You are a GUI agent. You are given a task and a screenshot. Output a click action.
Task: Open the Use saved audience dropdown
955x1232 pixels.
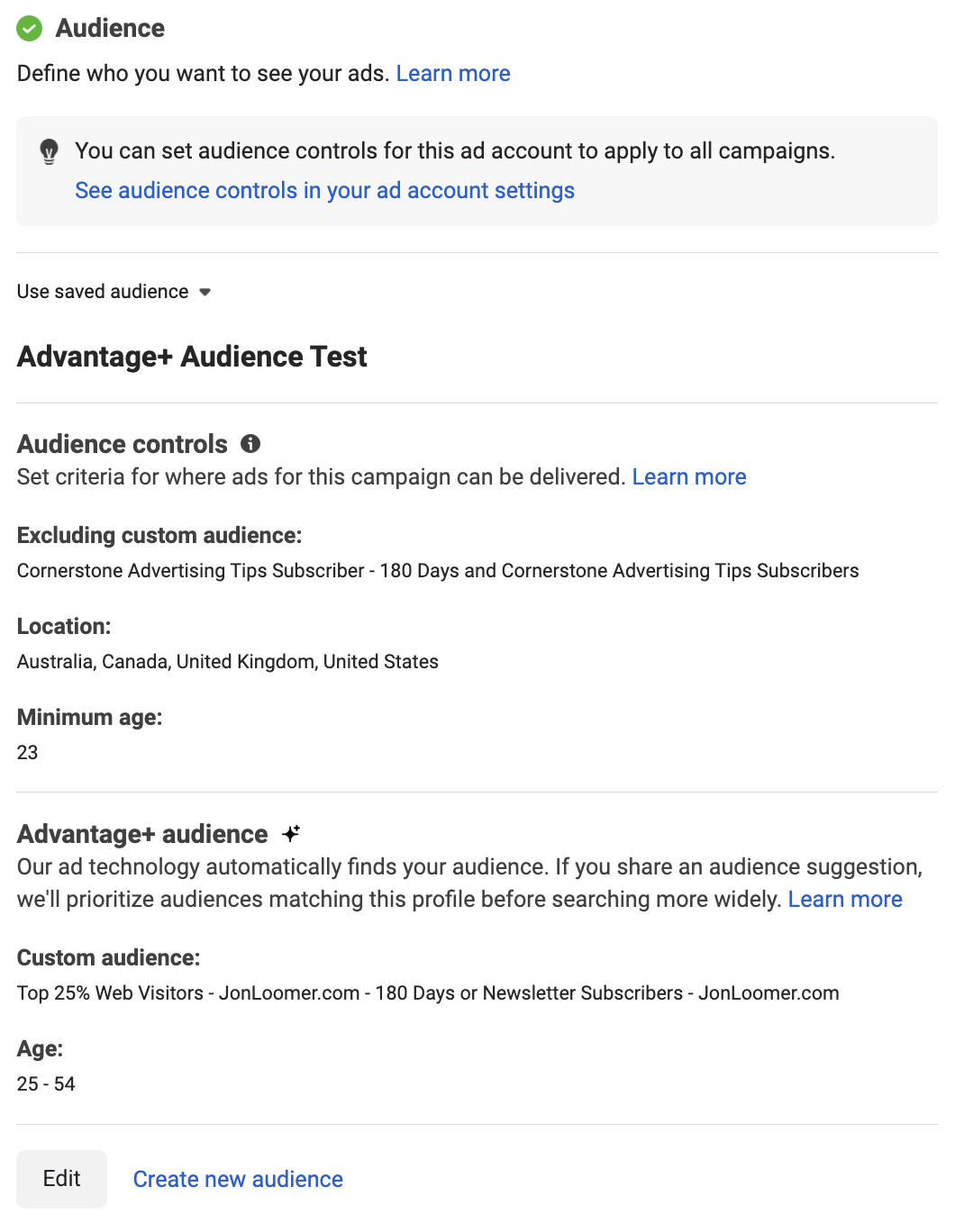pyautogui.click(x=114, y=292)
